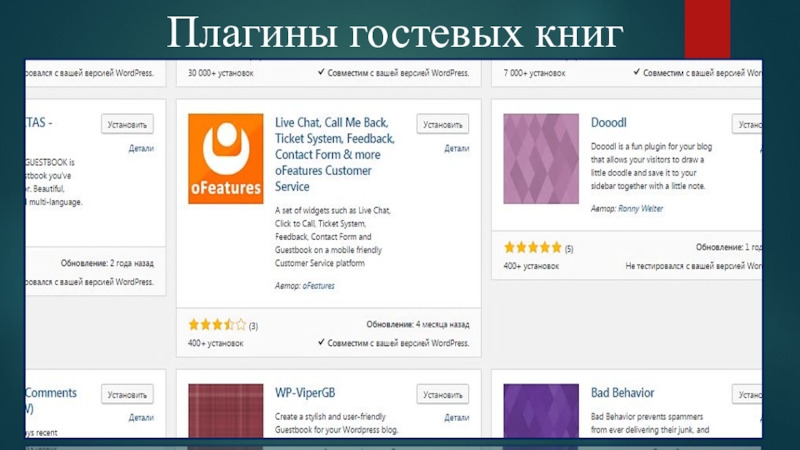Open Детали link for oFeatures plugin
The height and width of the screenshot is (450, 800).
[x=456, y=148]
